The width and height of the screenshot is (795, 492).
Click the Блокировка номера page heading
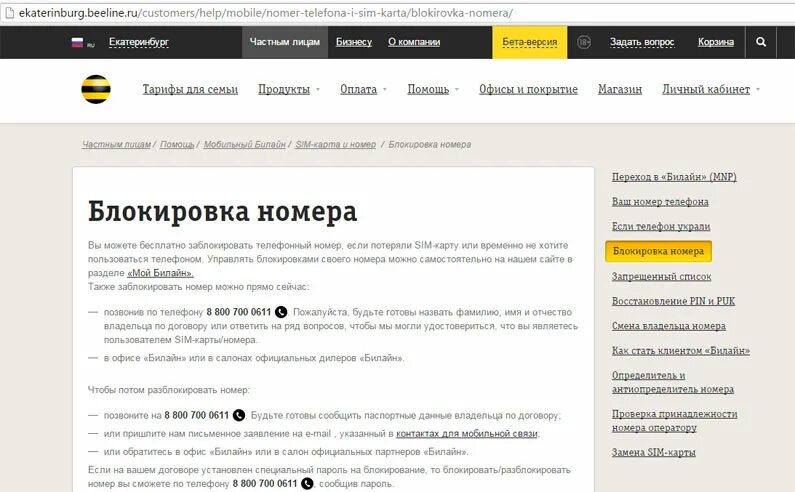pos(223,212)
